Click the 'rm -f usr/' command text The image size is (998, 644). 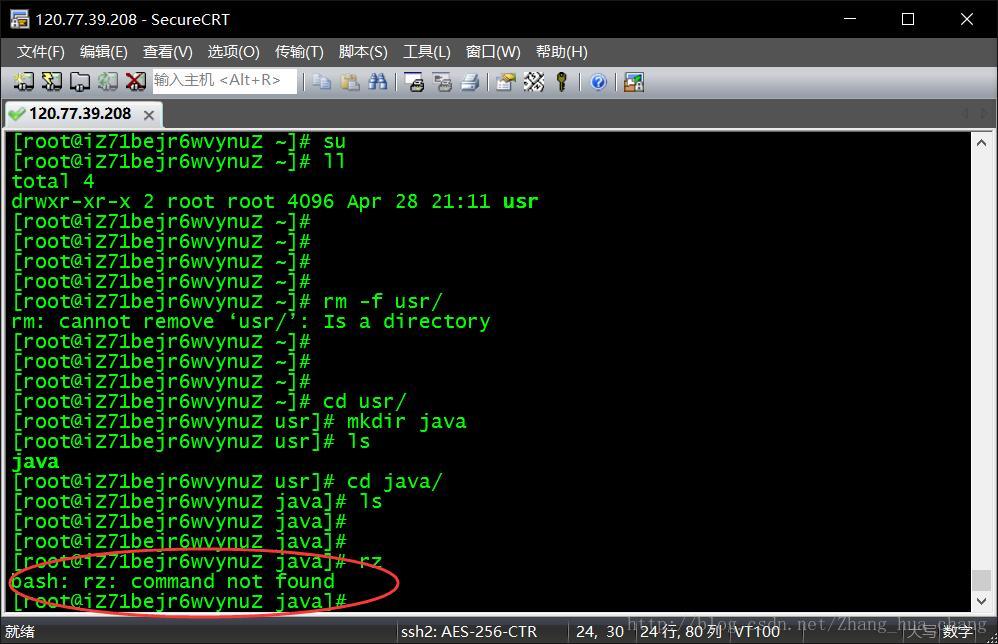pos(383,302)
